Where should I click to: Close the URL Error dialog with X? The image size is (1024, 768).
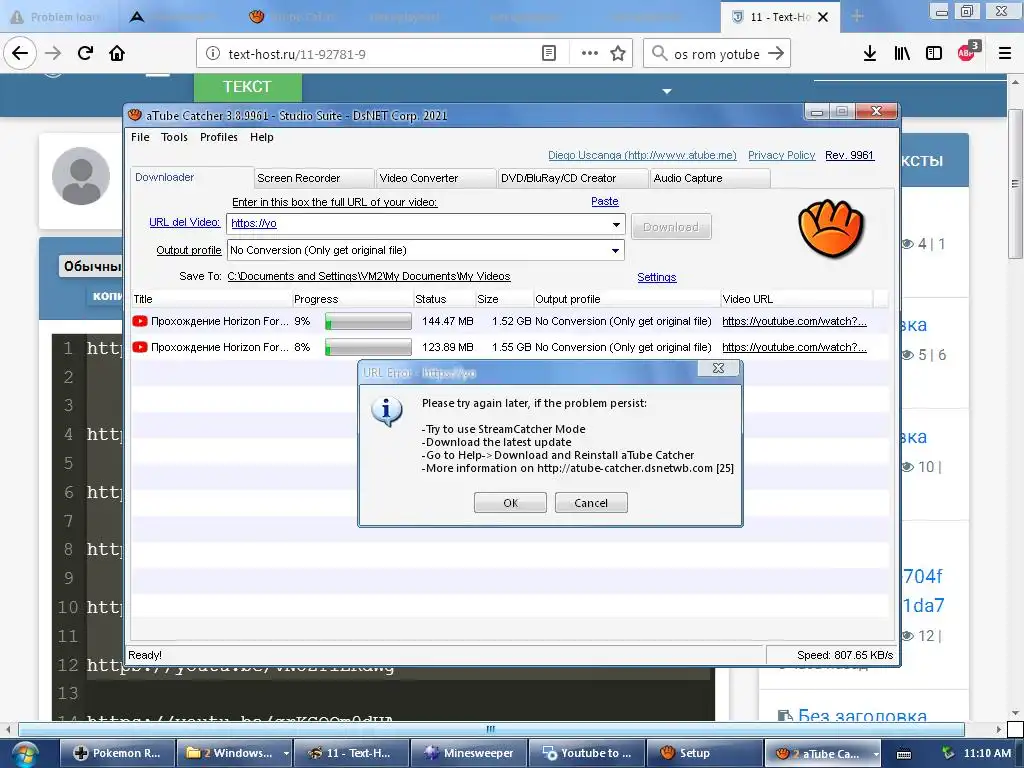718,368
